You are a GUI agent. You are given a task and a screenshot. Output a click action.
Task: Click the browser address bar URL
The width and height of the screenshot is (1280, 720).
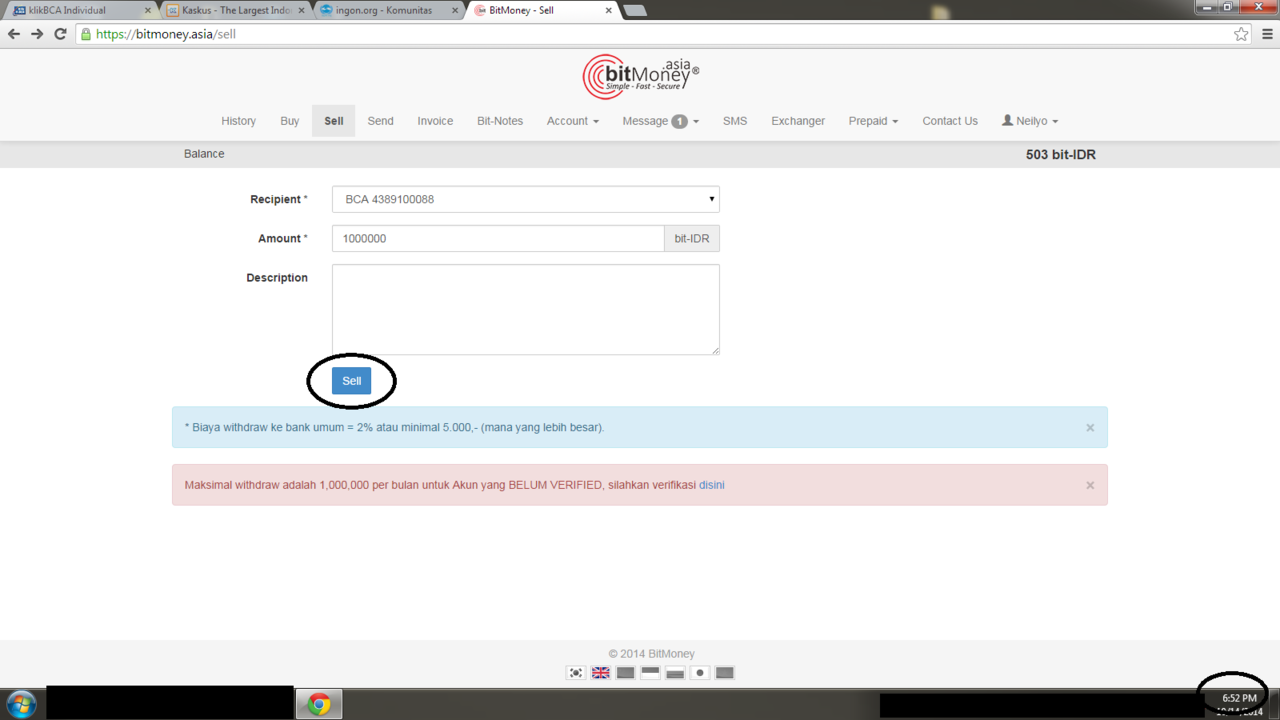166,34
